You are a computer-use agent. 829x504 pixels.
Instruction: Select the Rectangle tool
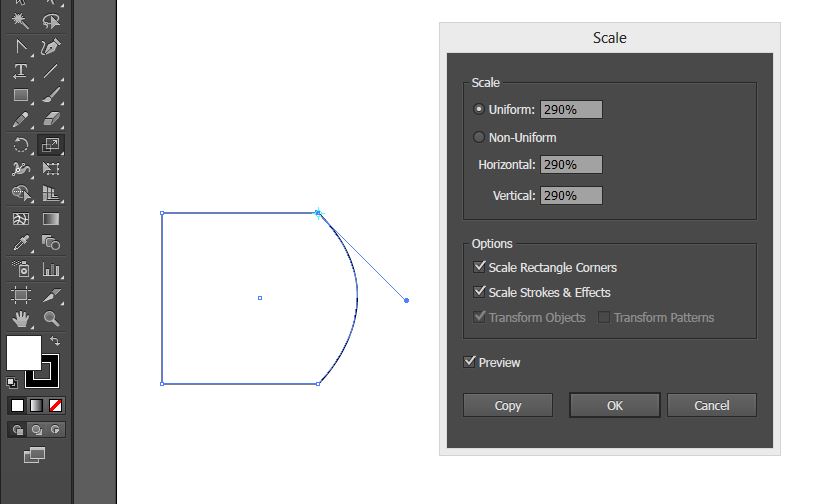[x=21, y=95]
